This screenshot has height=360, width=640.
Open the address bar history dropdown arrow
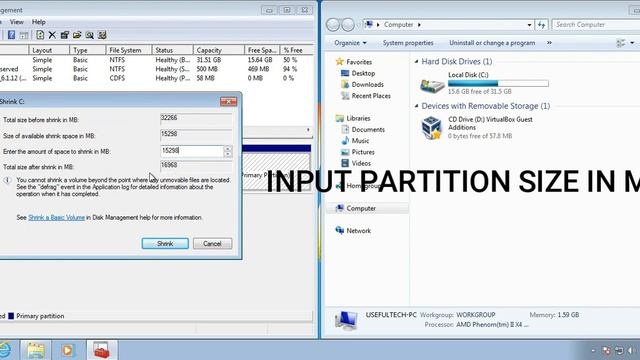coord(529,25)
